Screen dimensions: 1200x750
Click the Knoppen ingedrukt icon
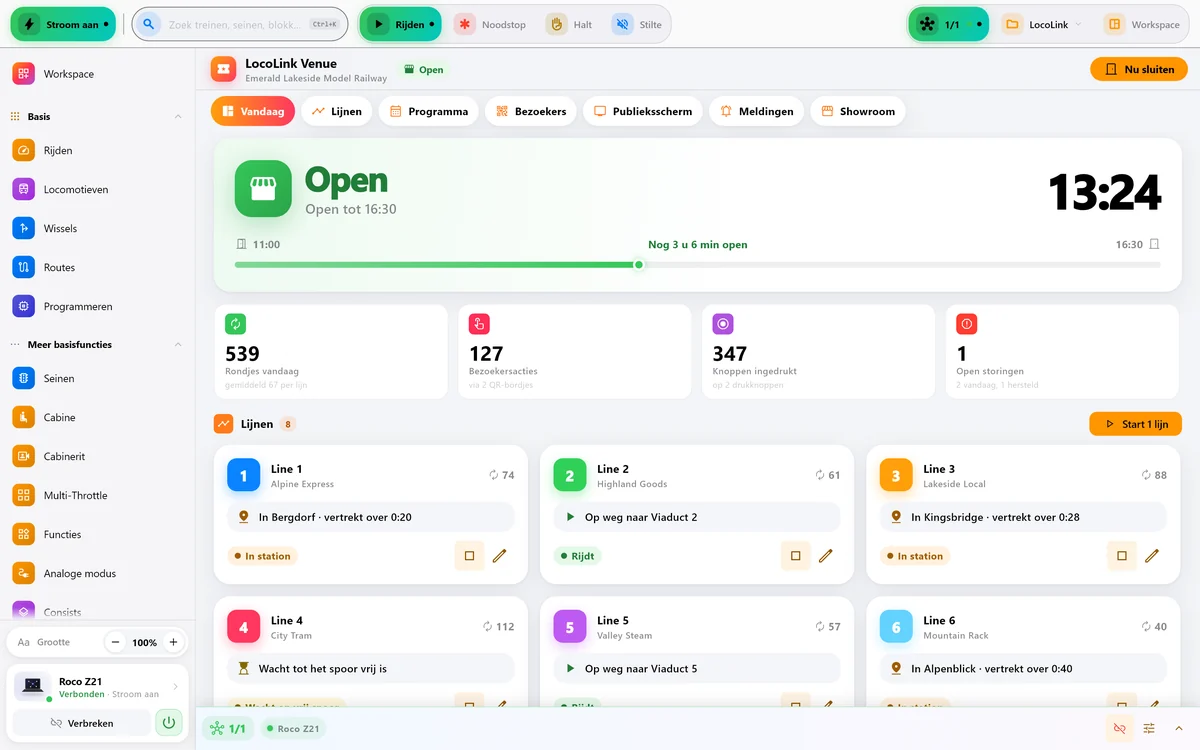(723, 324)
